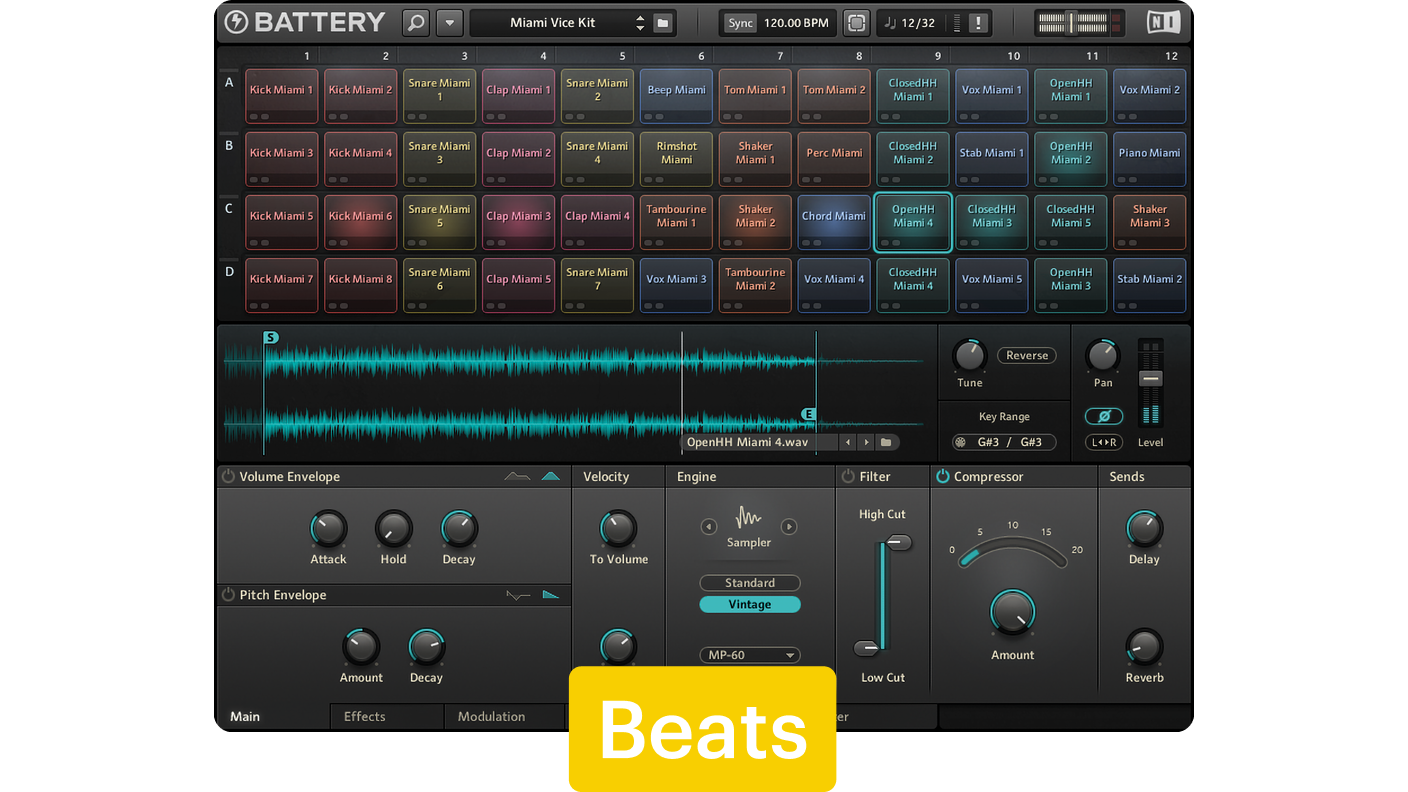The width and height of the screenshot is (1408, 792).
Task: Click the Velocity To Volume knob
Action: (x=618, y=529)
